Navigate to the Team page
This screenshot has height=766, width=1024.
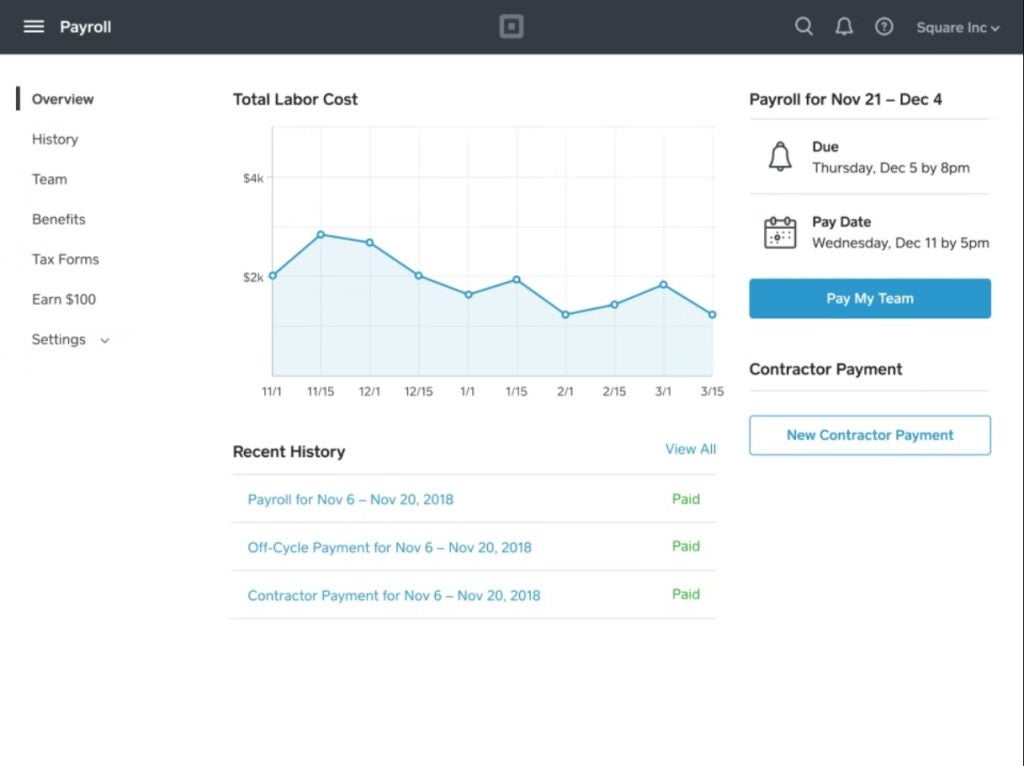(x=49, y=179)
